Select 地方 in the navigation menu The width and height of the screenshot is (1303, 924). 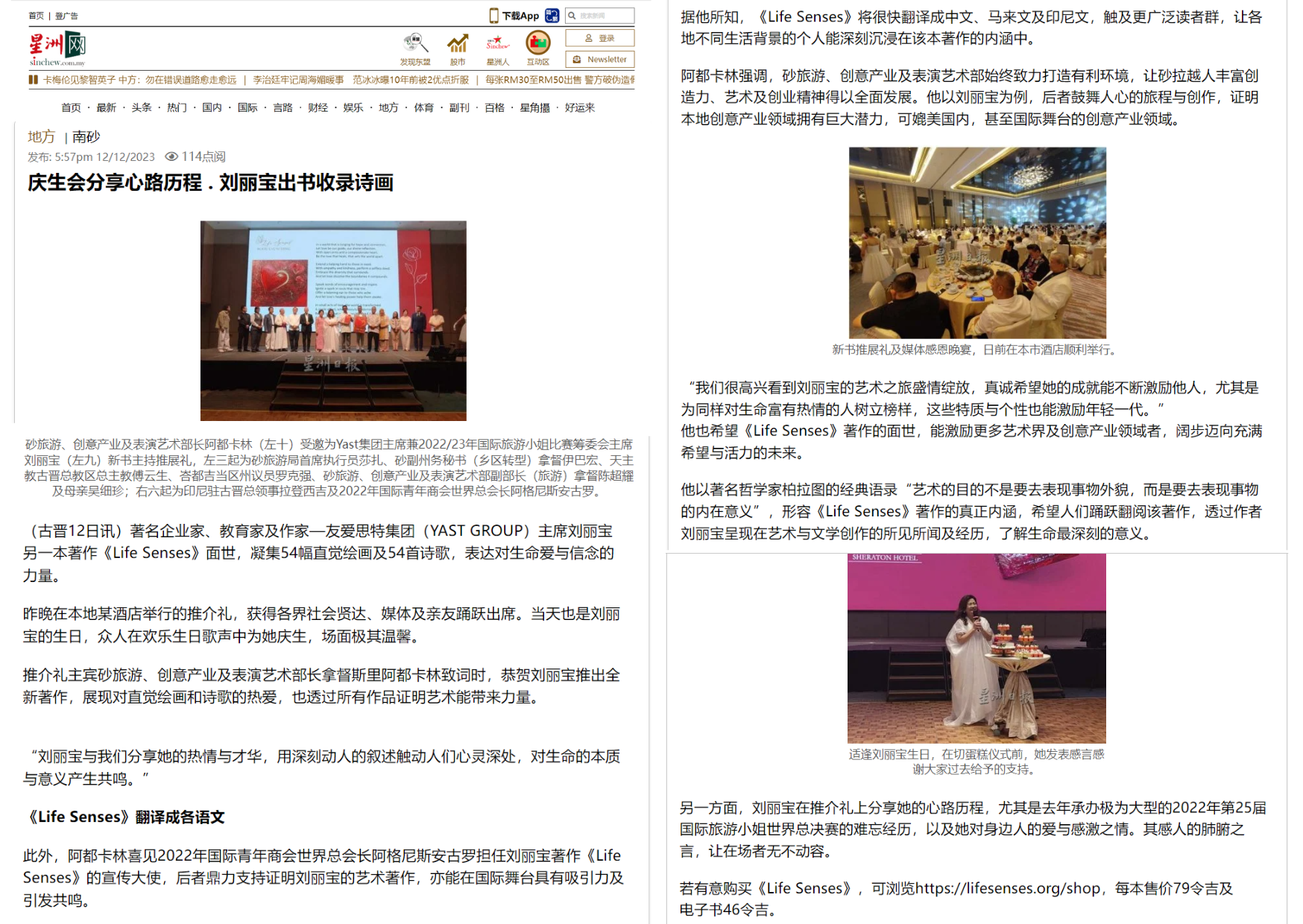(388, 108)
